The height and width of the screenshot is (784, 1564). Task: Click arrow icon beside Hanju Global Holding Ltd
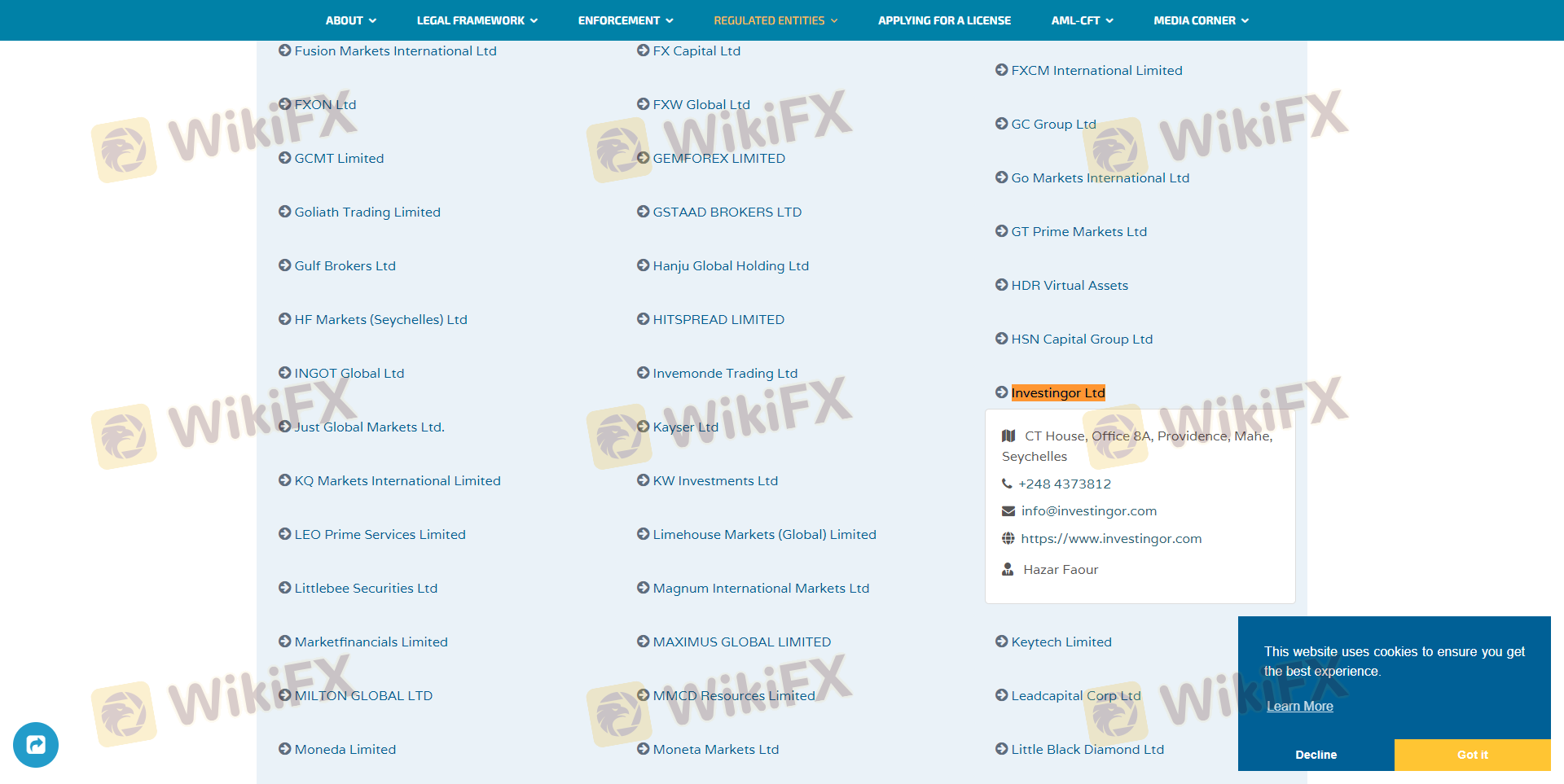tap(644, 265)
